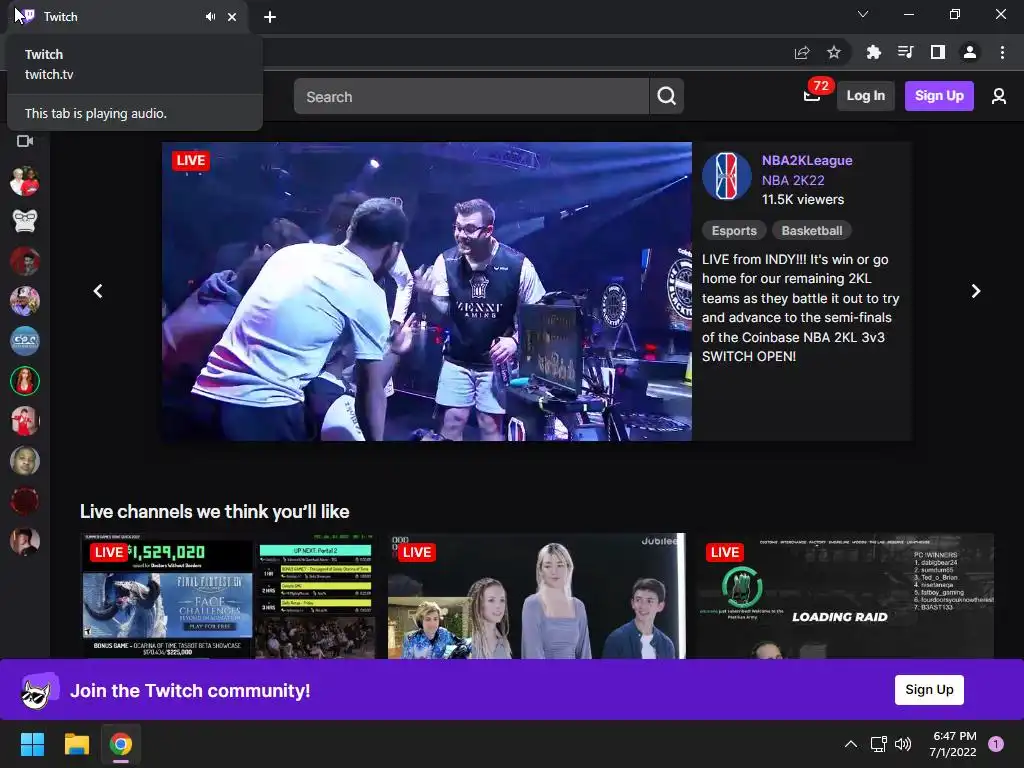This screenshot has height=768, width=1024.
Task: Open the NBA 2K22 game category
Action: 793,180
